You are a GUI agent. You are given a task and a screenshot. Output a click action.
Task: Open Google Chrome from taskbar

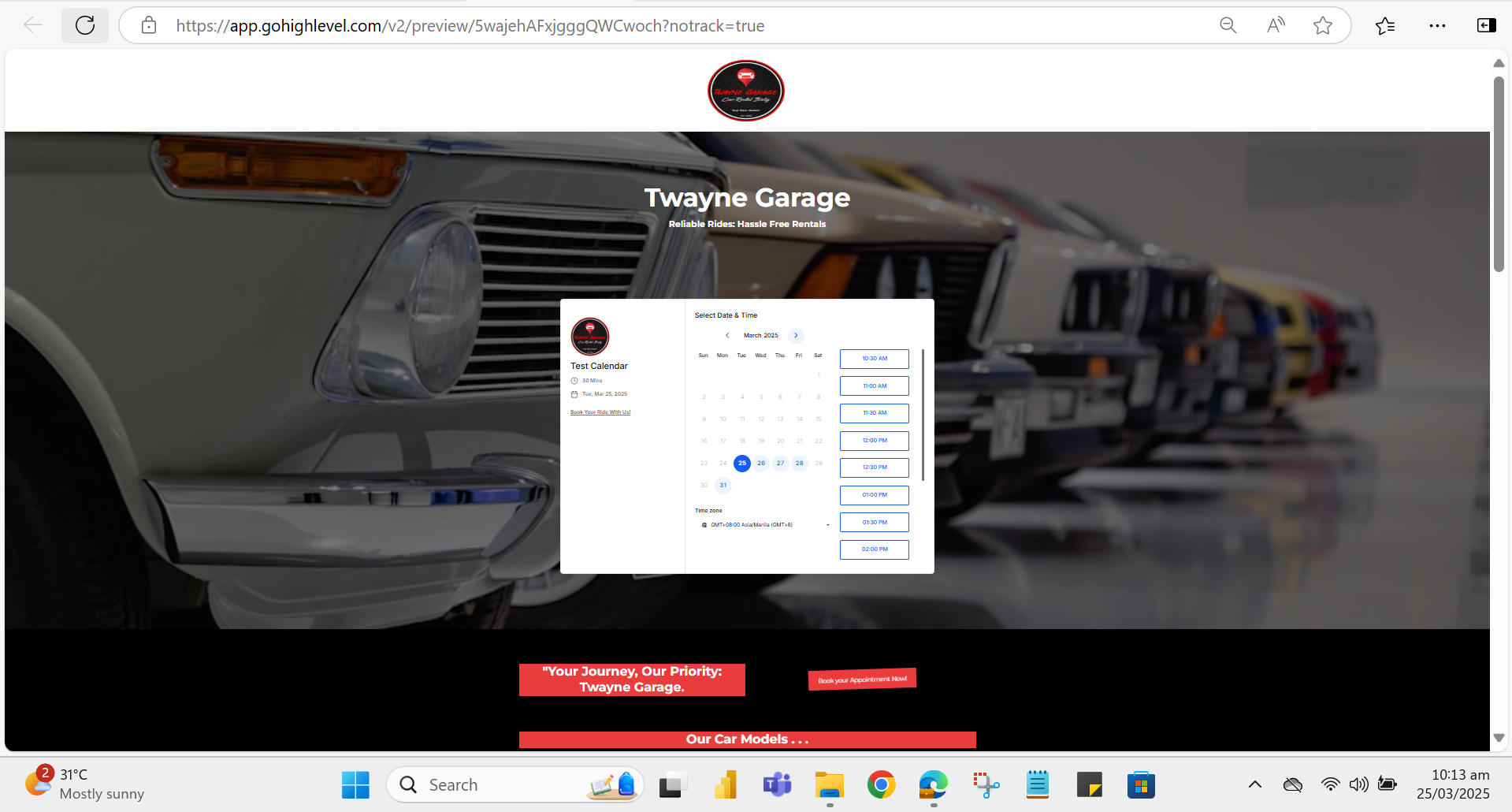881,784
